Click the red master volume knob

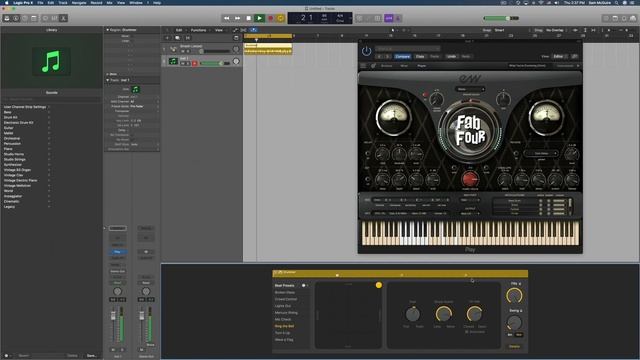470,179
